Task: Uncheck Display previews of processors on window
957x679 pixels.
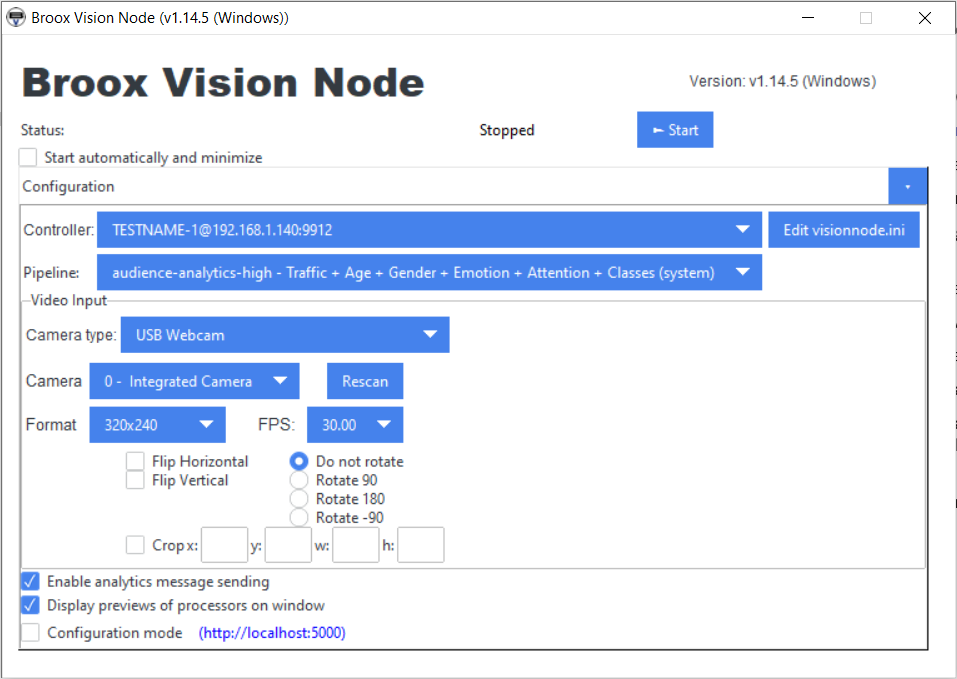Action: (x=30, y=605)
